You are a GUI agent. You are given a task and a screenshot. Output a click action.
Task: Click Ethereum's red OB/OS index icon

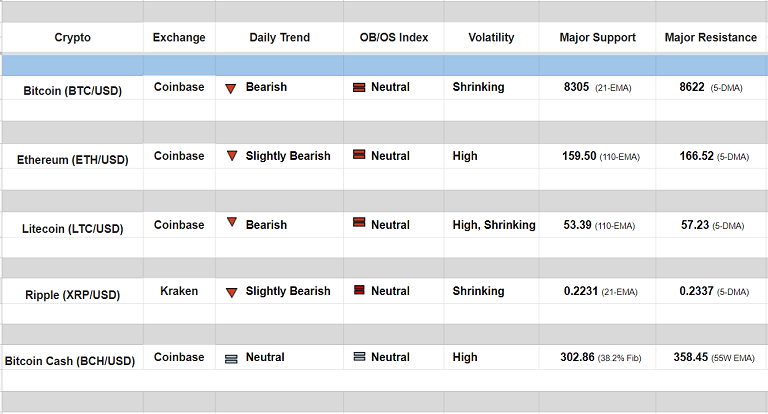pyautogui.click(x=359, y=156)
